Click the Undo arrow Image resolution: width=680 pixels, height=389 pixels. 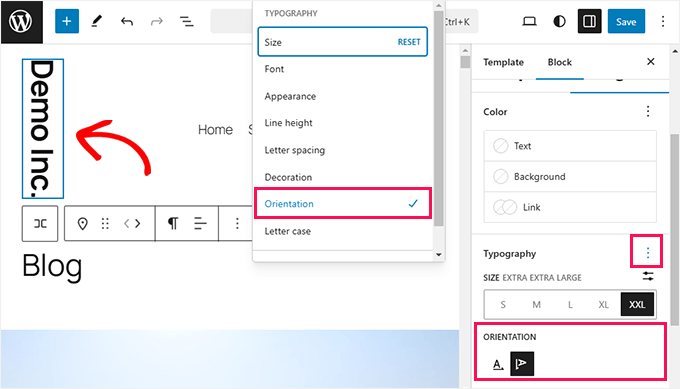coord(127,21)
